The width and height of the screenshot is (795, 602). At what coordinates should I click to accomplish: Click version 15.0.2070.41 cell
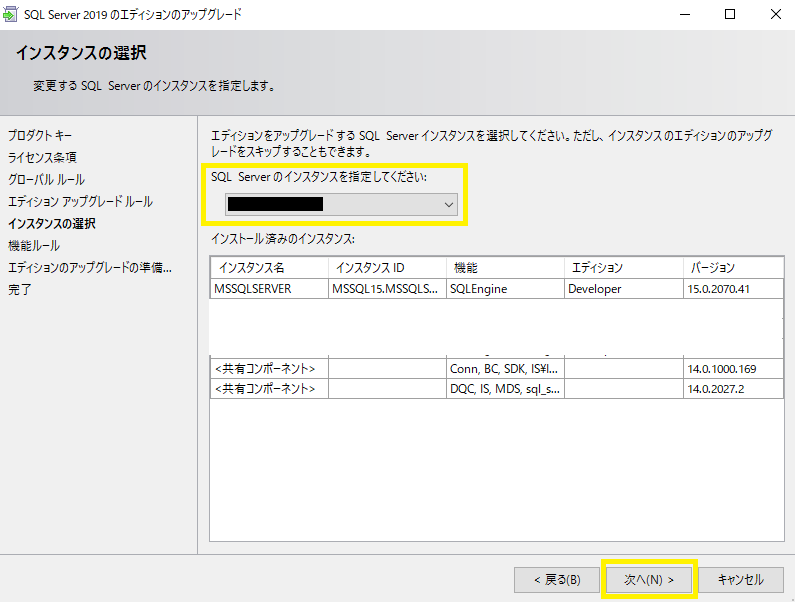coord(733,289)
